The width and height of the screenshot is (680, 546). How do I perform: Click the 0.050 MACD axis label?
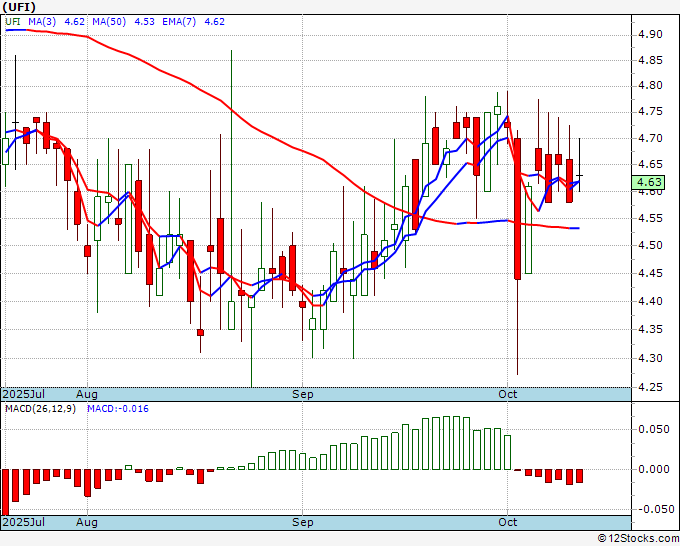pos(654,429)
